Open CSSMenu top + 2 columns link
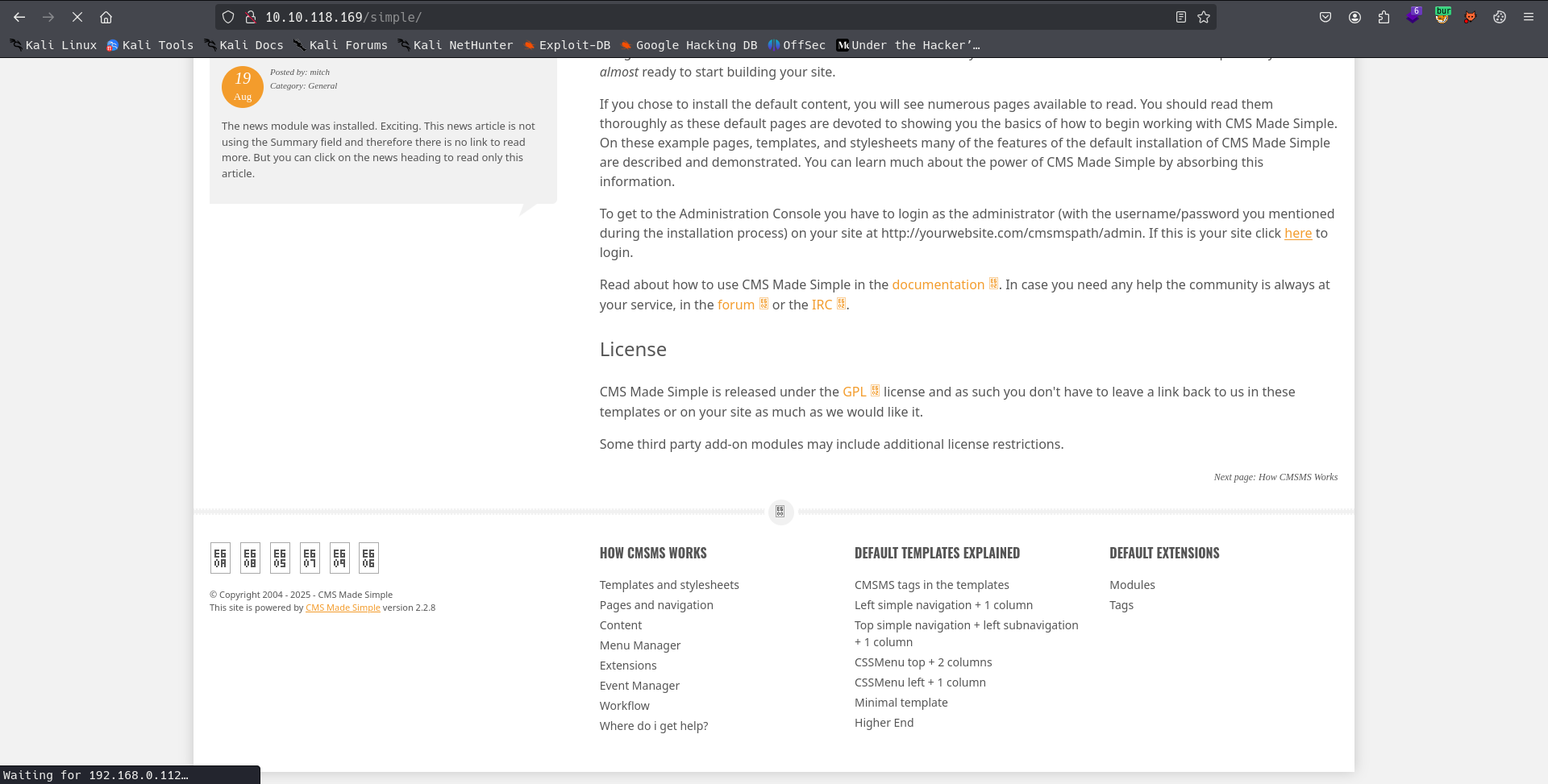The image size is (1548, 784). (x=923, y=662)
